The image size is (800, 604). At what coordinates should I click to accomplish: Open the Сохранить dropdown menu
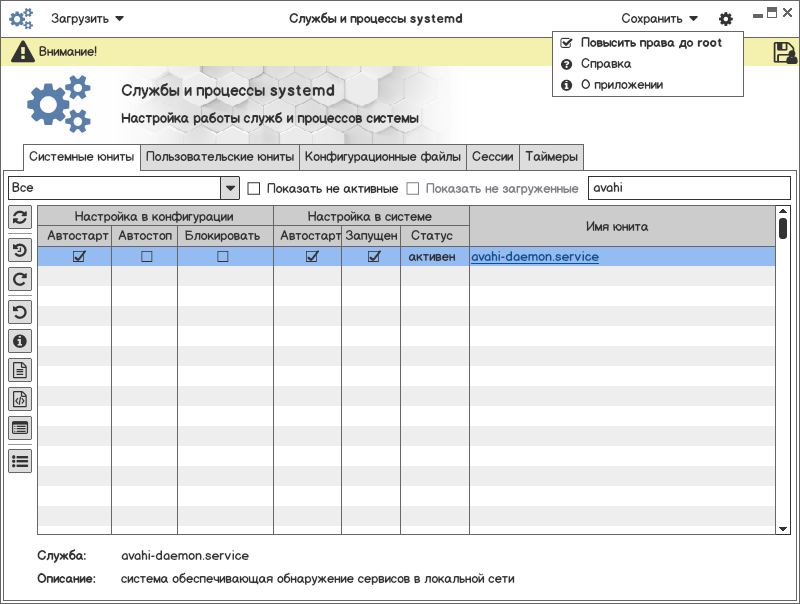pos(659,19)
